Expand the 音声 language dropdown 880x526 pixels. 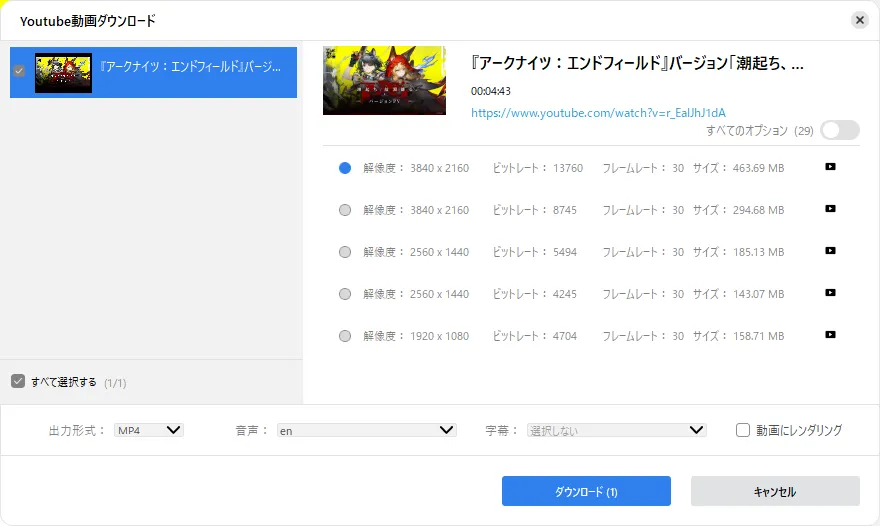(x=367, y=430)
